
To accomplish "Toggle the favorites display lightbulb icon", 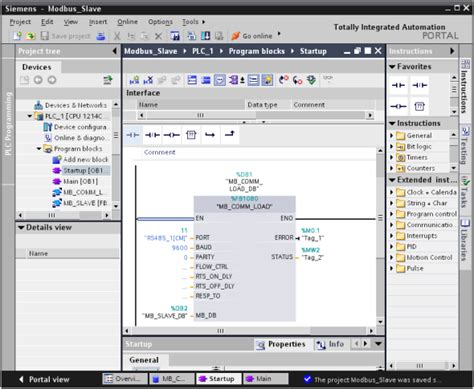I will (x=268, y=80).
